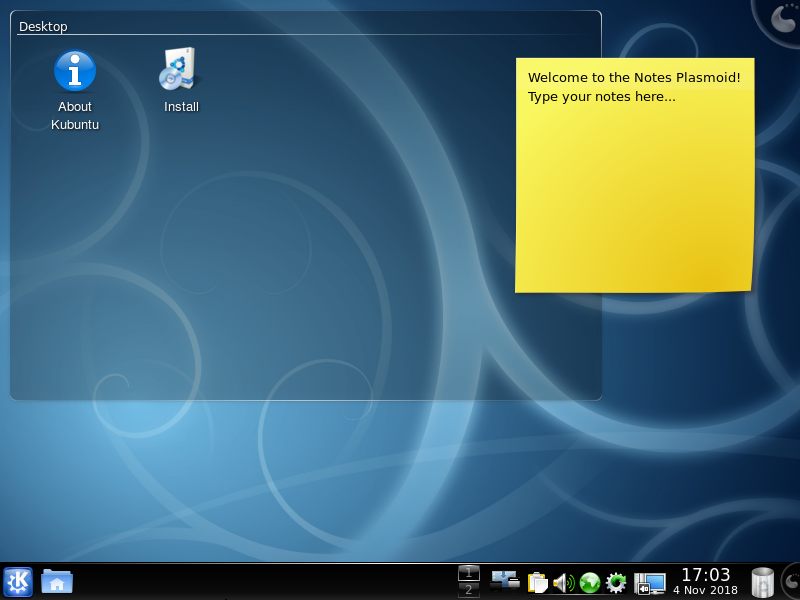Open the home folder from the panel
This screenshot has height=600, width=800.
pos(57,581)
